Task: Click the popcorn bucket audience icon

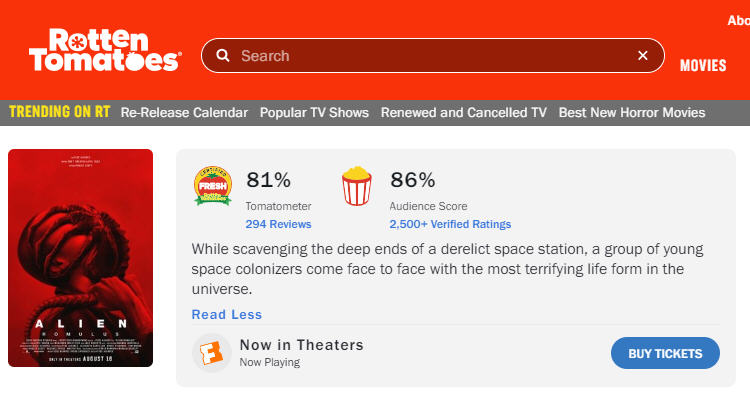Action: (356, 186)
